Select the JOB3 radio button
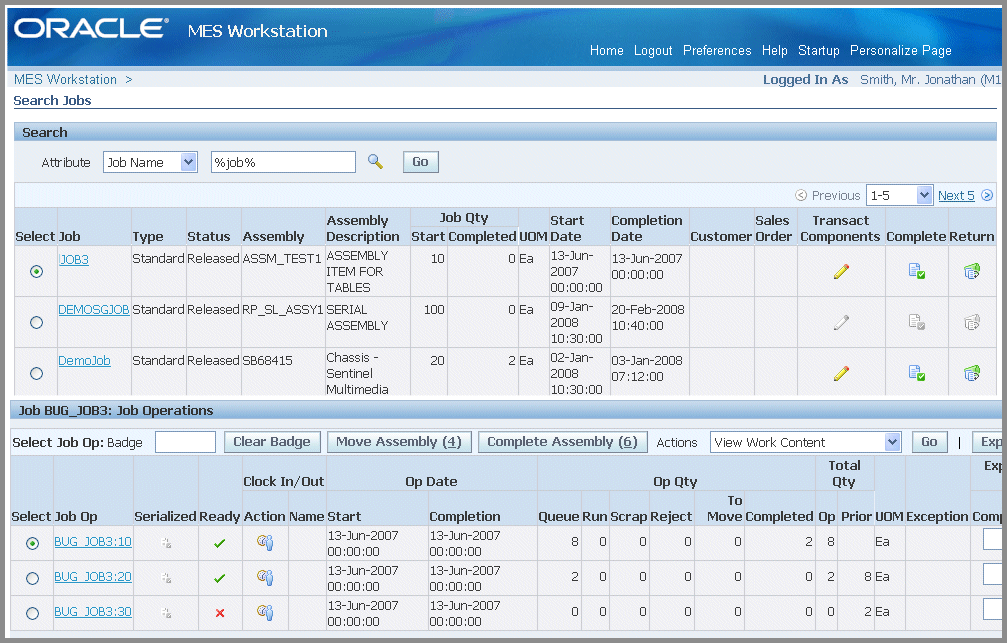Viewport: 1007px width, 643px height. pyautogui.click(x=37, y=272)
